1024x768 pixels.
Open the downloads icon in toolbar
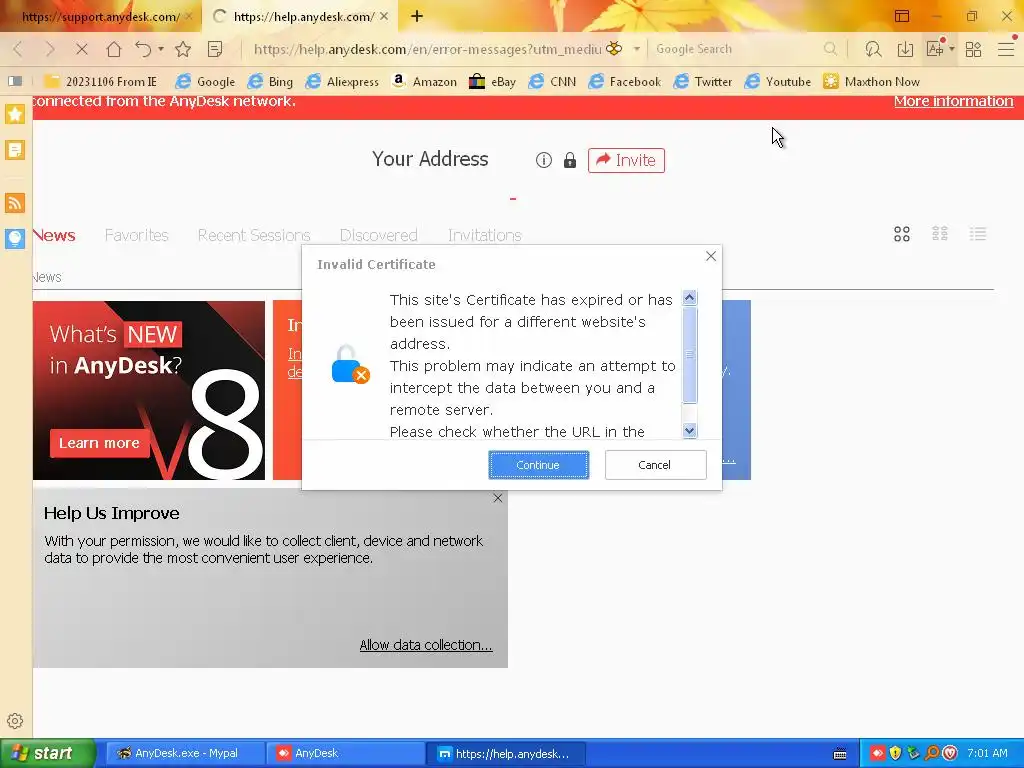pyautogui.click(x=905, y=49)
